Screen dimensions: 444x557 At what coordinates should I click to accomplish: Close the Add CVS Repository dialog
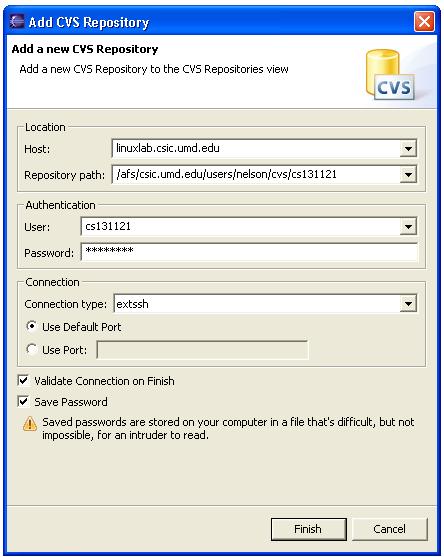click(424, 22)
